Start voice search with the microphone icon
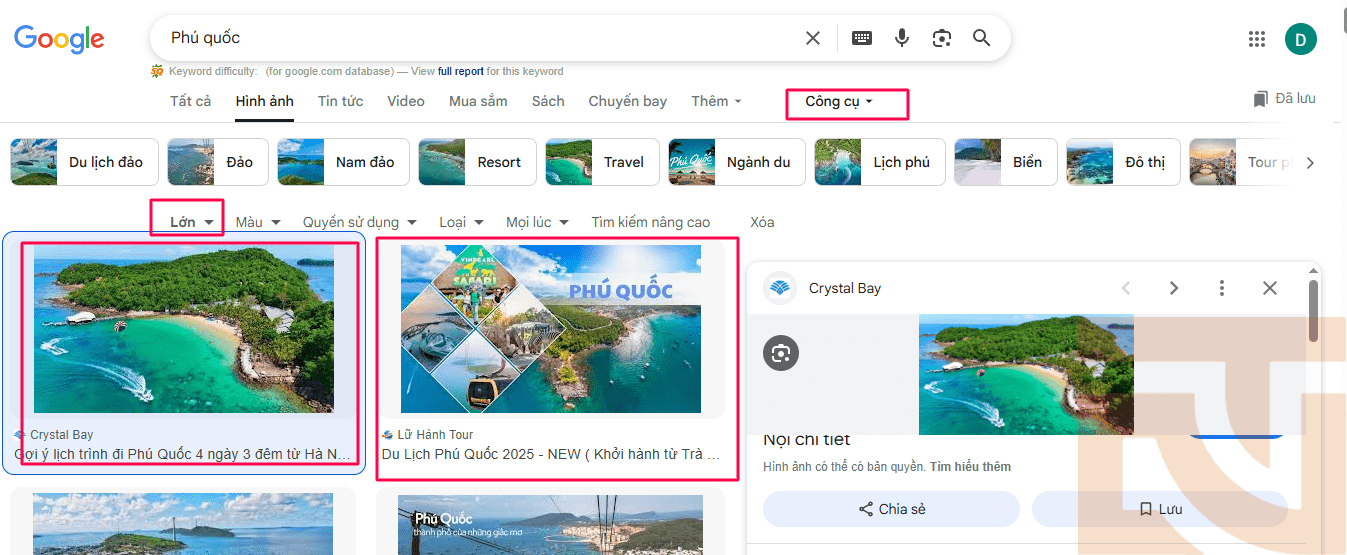The image size is (1347, 555). click(x=902, y=38)
